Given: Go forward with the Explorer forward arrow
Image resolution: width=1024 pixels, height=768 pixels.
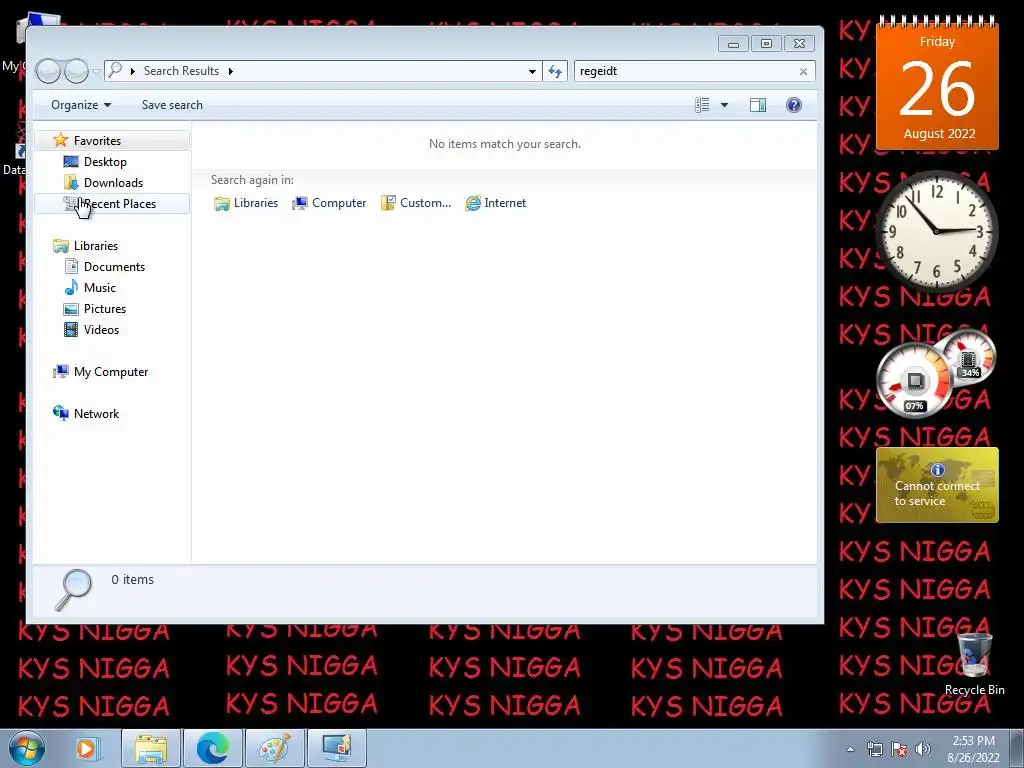Looking at the screenshot, I should click(76, 71).
